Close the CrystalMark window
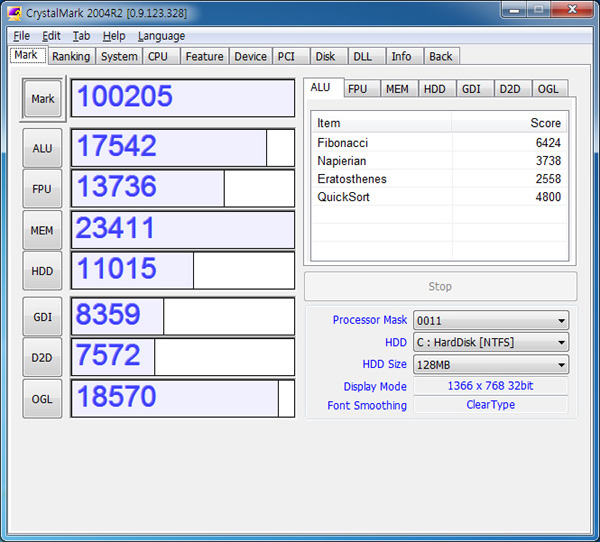This screenshot has width=600, height=542. point(573,9)
